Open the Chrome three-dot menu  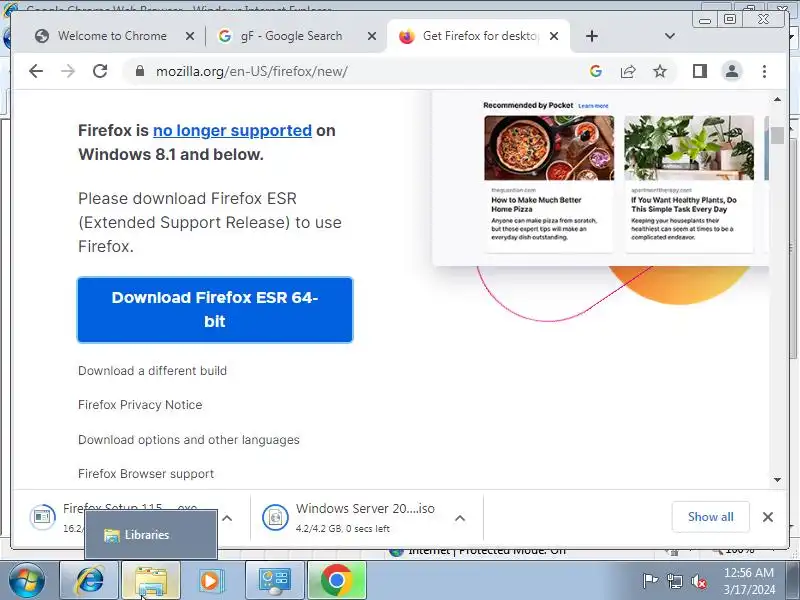click(x=764, y=71)
